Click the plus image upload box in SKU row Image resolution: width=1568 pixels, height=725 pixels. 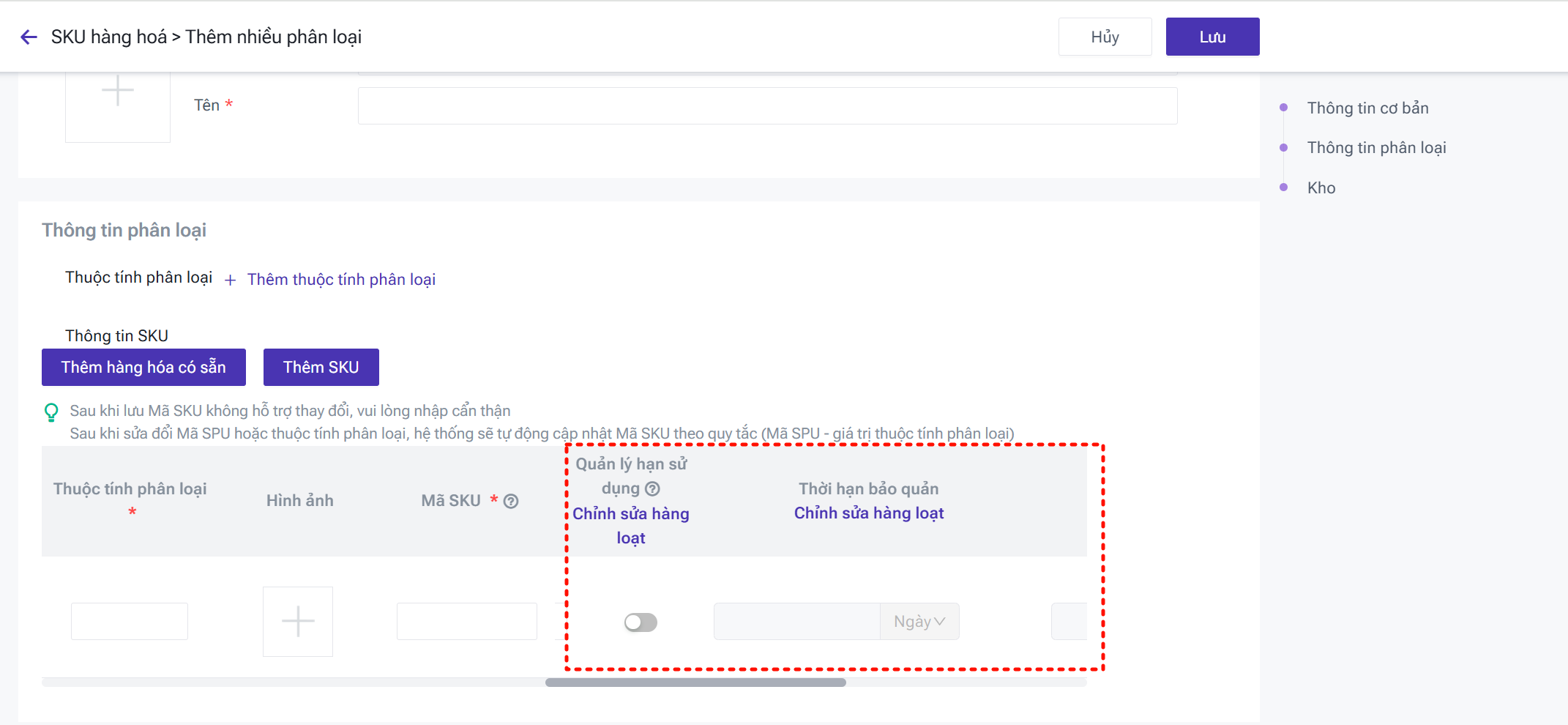[x=298, y=622]
